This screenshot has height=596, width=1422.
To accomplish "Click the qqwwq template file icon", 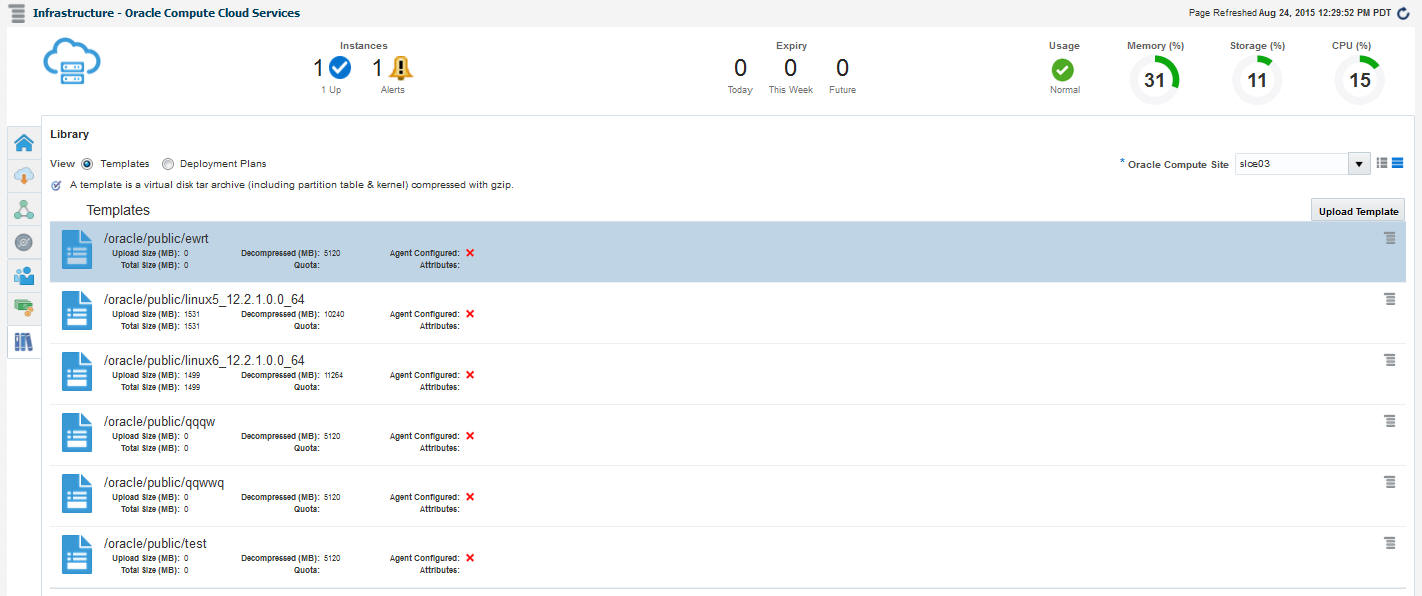I will 77,493.
